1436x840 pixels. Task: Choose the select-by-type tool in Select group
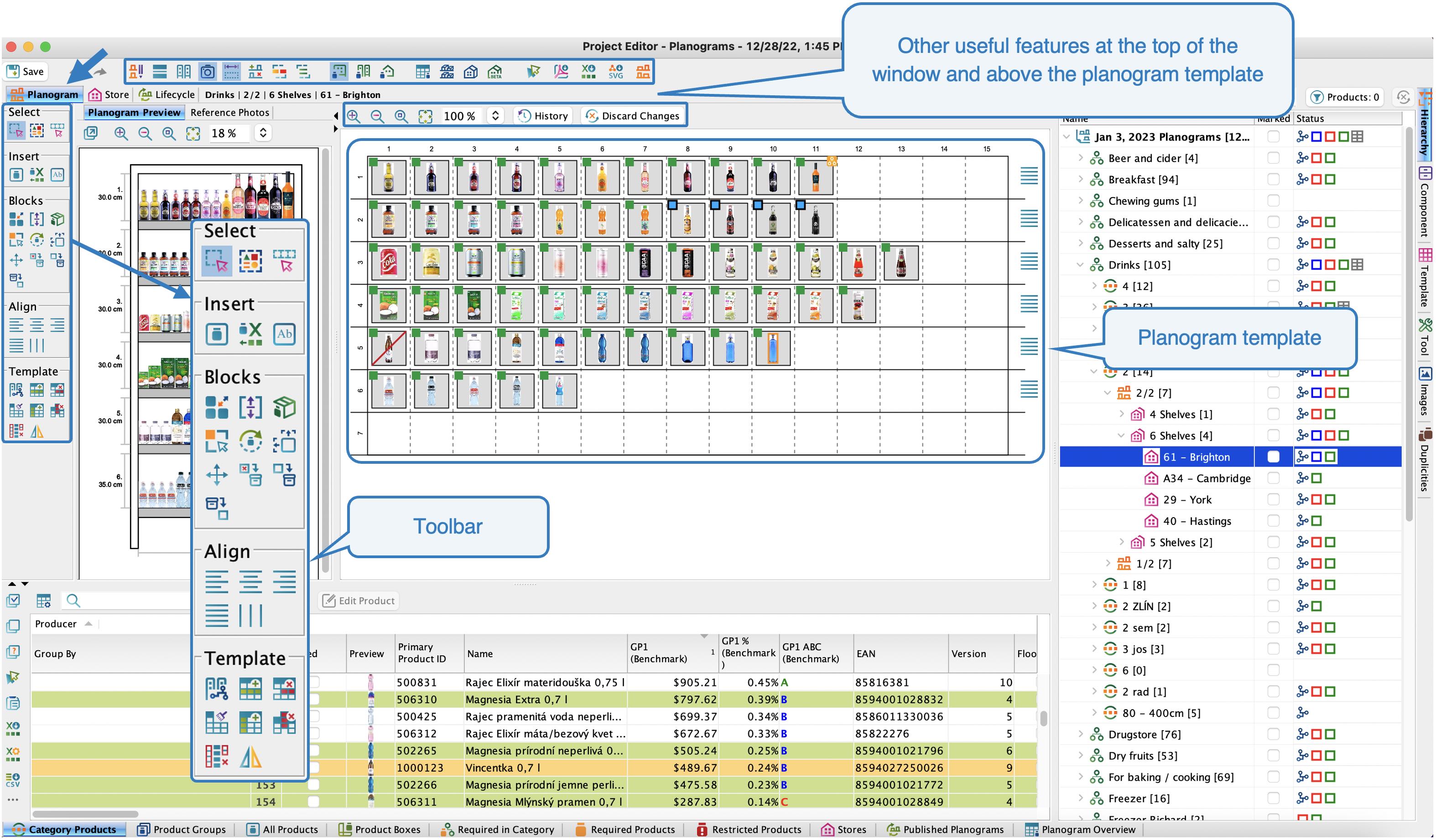(36, 130)
